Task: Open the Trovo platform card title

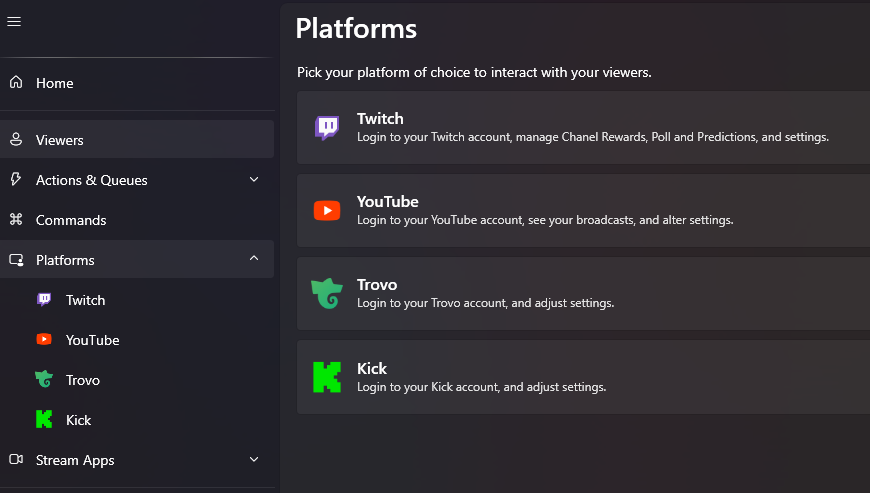Action: (377, 284)
